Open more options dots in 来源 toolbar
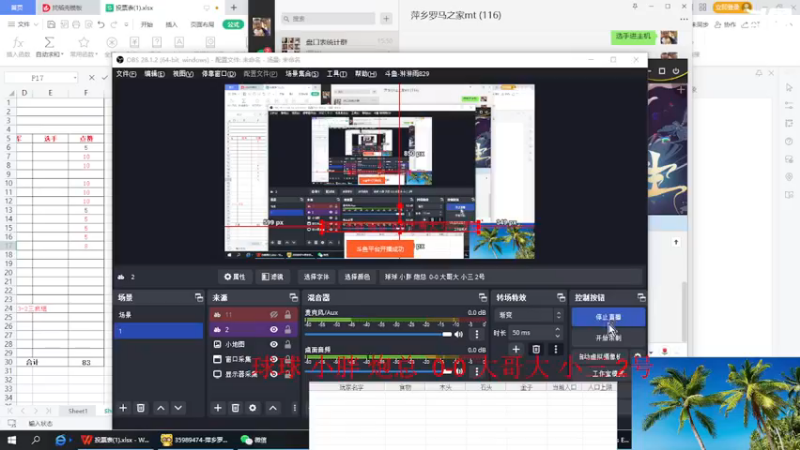Image resolution: width=800 pixels, height=450 pixels. tap(294, 408)
